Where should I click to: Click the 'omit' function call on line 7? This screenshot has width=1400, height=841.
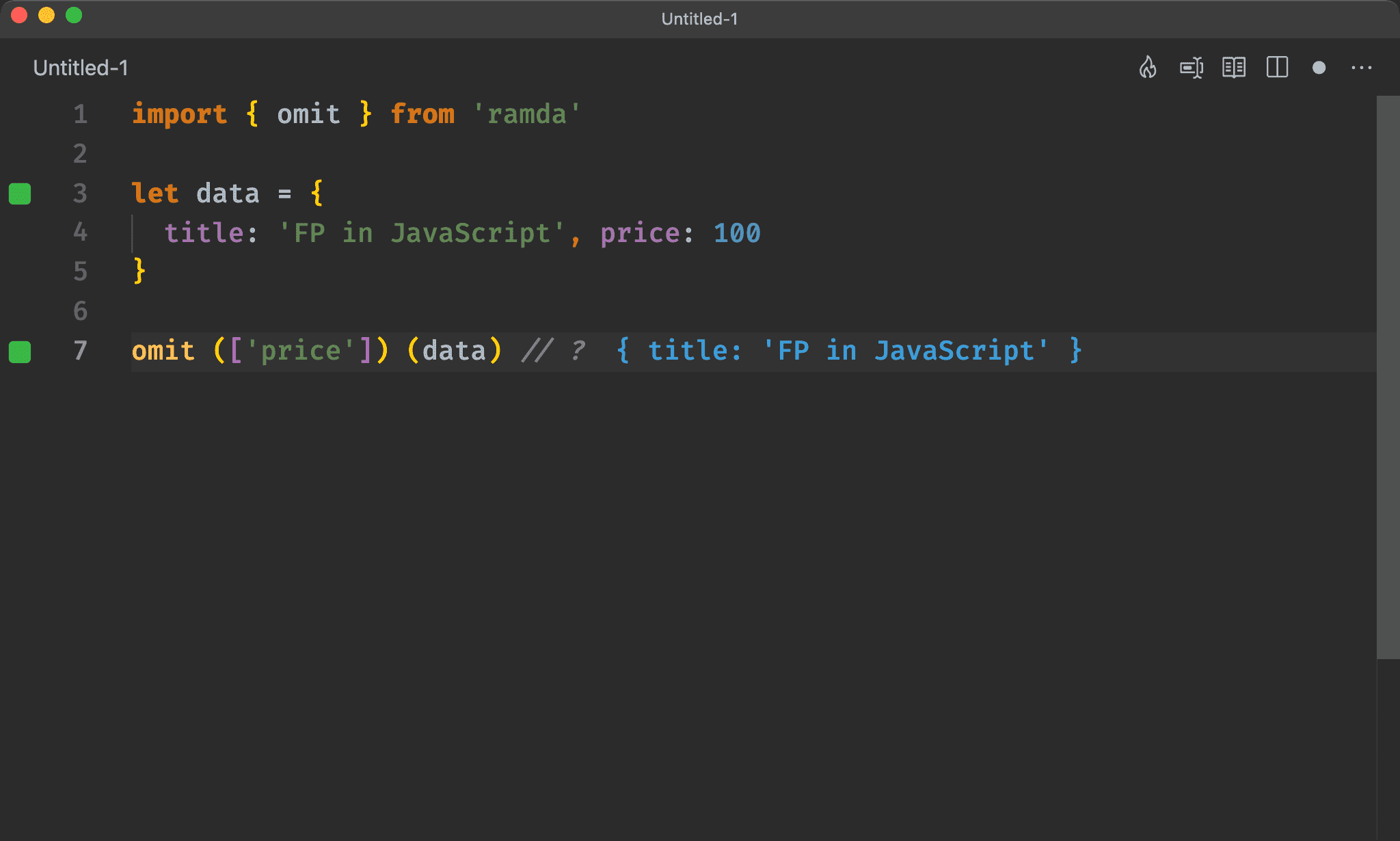tap(163, 351)
